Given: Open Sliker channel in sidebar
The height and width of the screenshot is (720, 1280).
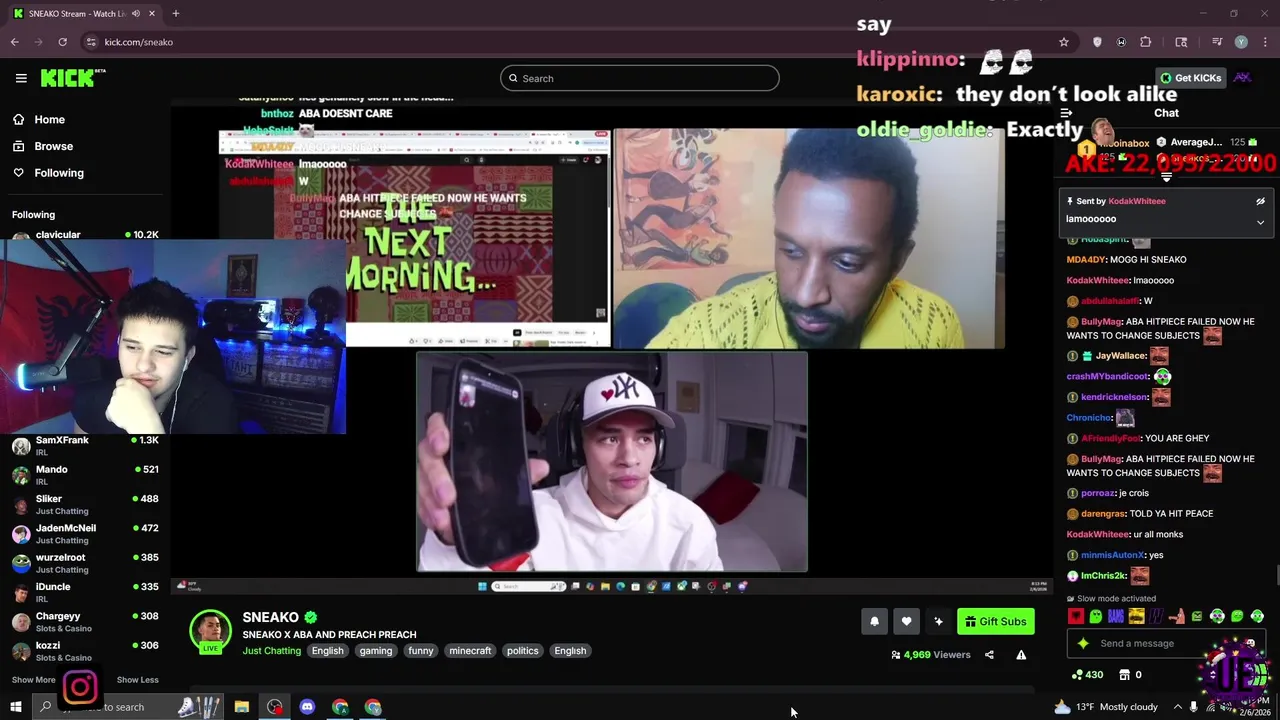Looking at the screenshot, I should pyautogui.click(x=85, y=504).
